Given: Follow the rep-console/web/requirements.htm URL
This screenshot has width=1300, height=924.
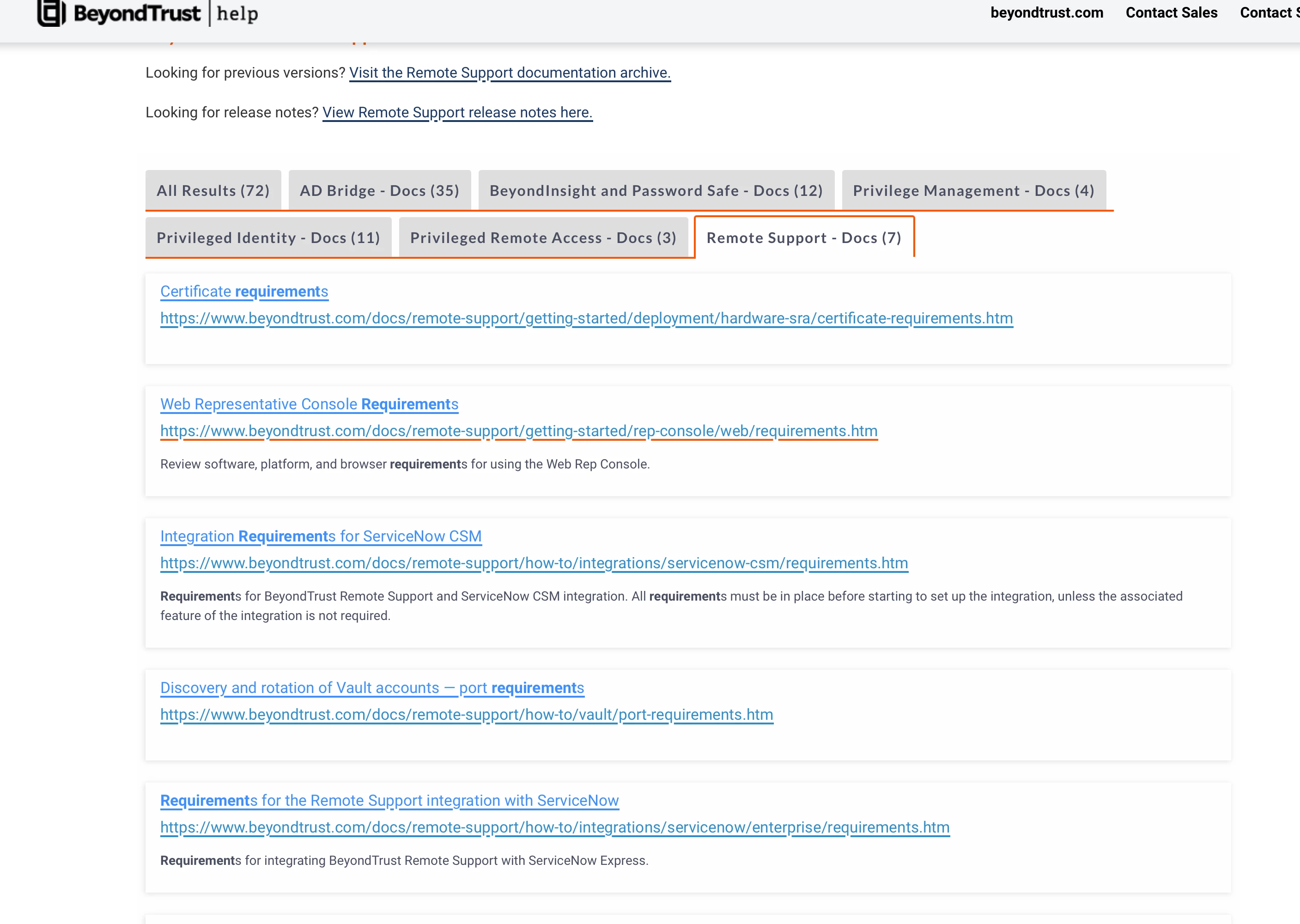Looking at the screenshot, I should 519,431.
